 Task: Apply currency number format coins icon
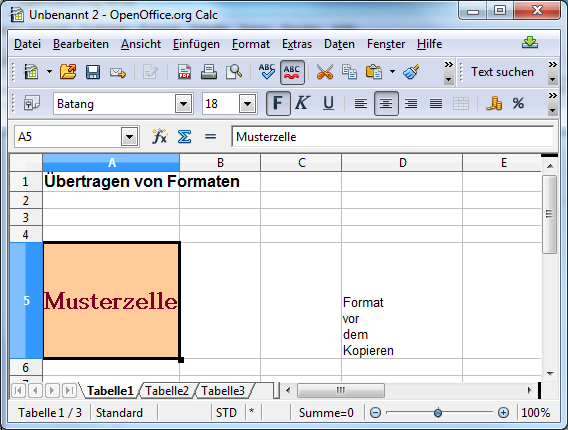pos(494,104)
